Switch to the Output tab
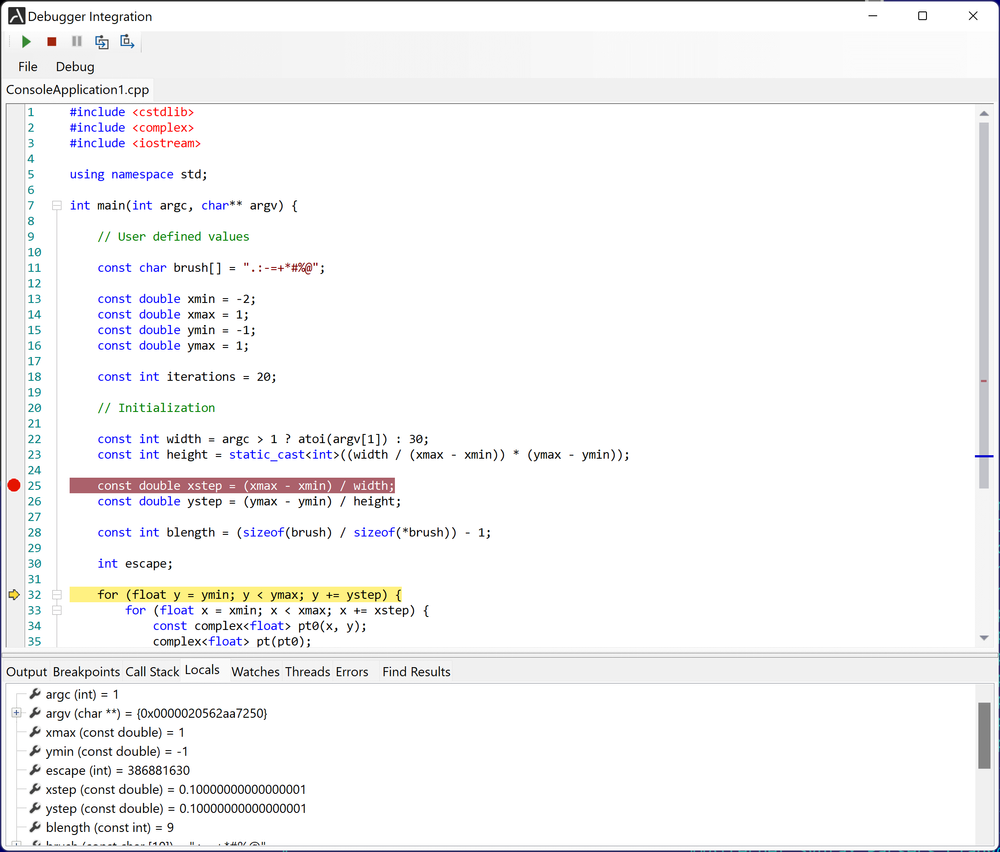Screen dimensions: 1000x852 pos(26,672)
